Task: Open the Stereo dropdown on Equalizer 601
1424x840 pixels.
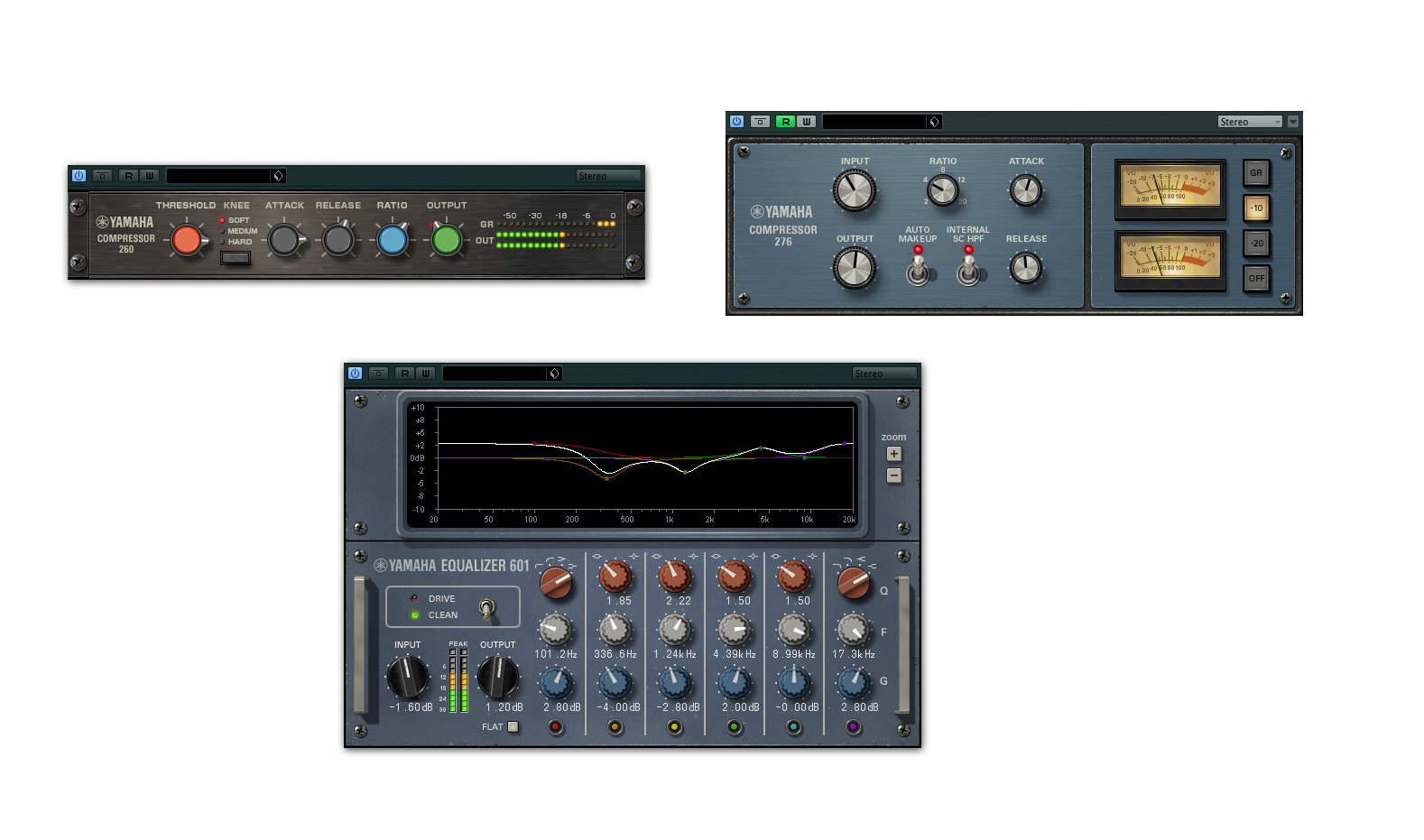Action: pyautogui.click(x=885, y=373)
